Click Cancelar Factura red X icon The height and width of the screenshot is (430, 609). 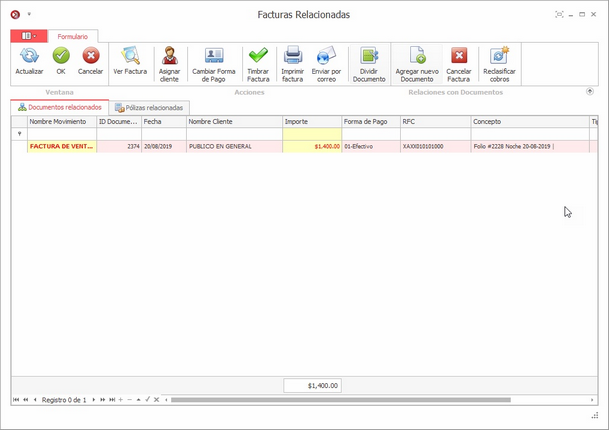pos(459,57)
